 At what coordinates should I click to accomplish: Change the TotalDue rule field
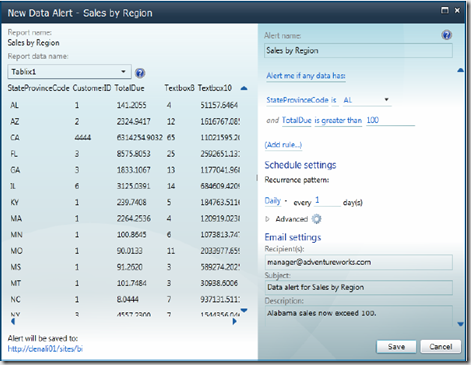point(296,120)
